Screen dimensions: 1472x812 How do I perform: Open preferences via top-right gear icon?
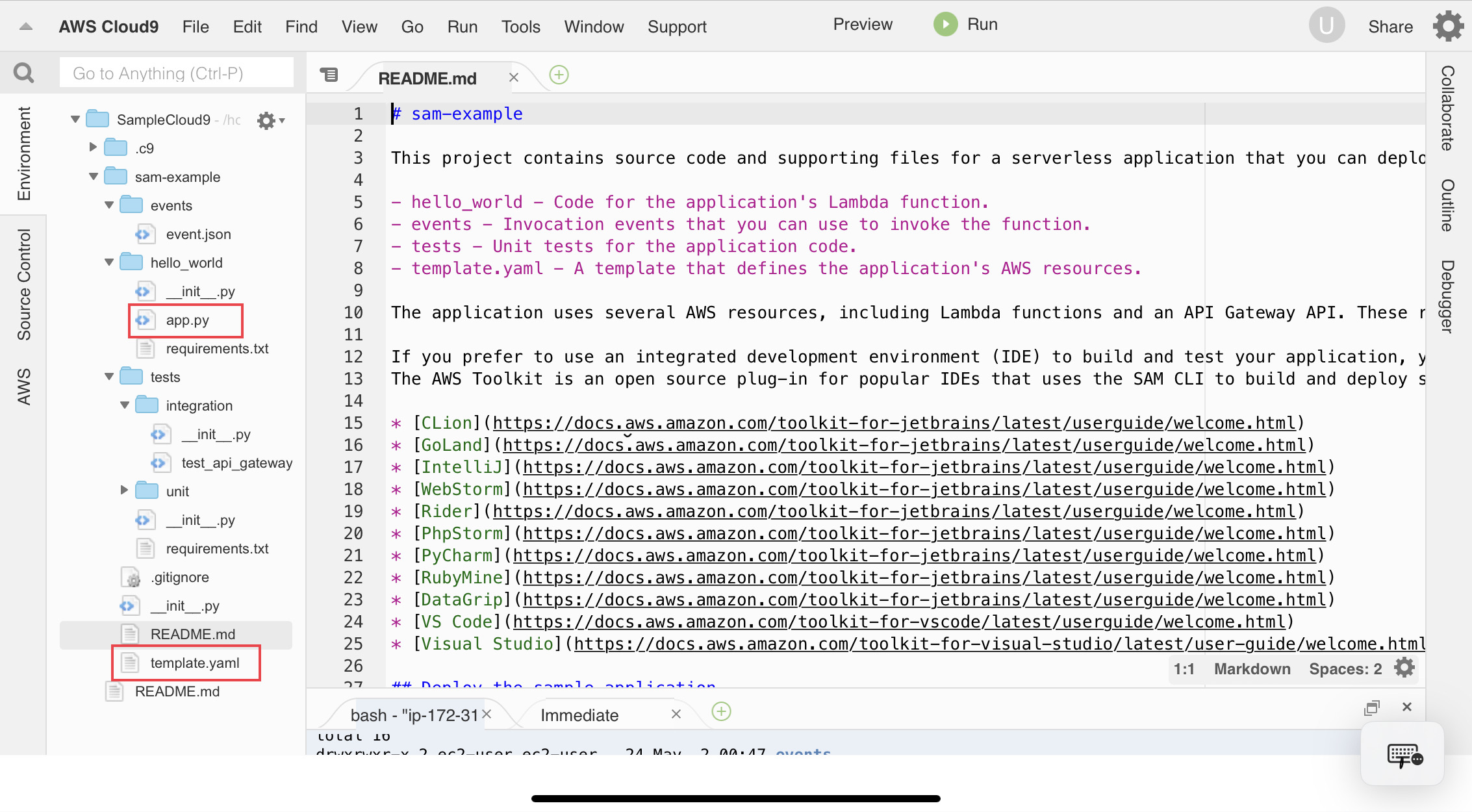1447,26
